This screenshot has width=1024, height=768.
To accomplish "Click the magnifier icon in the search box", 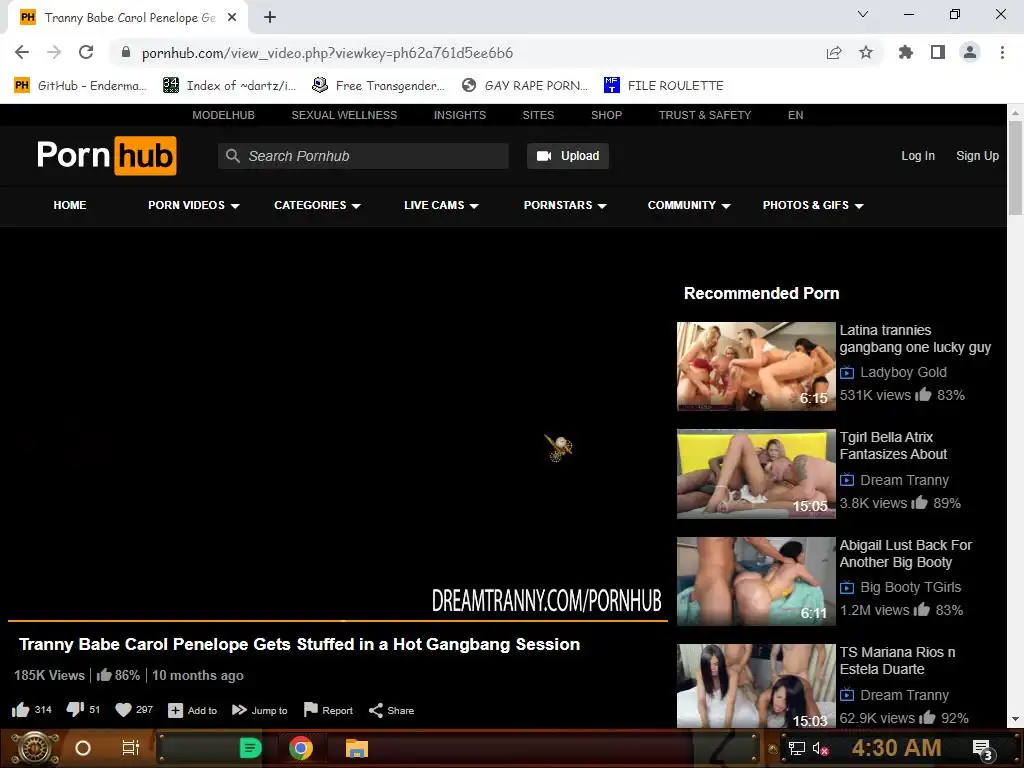I will (x=232, y=156).
